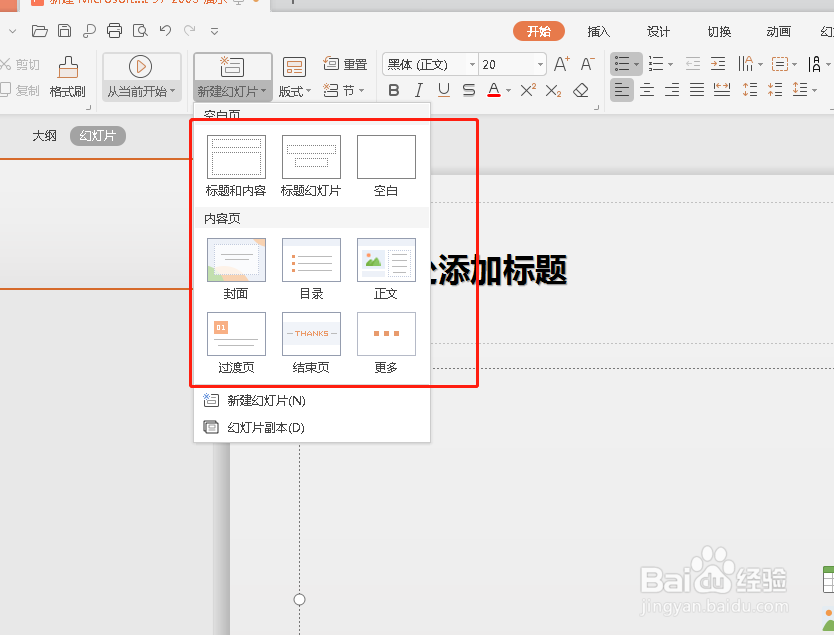Viewport: 834px width, 635px height.
Task: Clear formatting with the eraser icon
Action: click(x=582, y=90)
